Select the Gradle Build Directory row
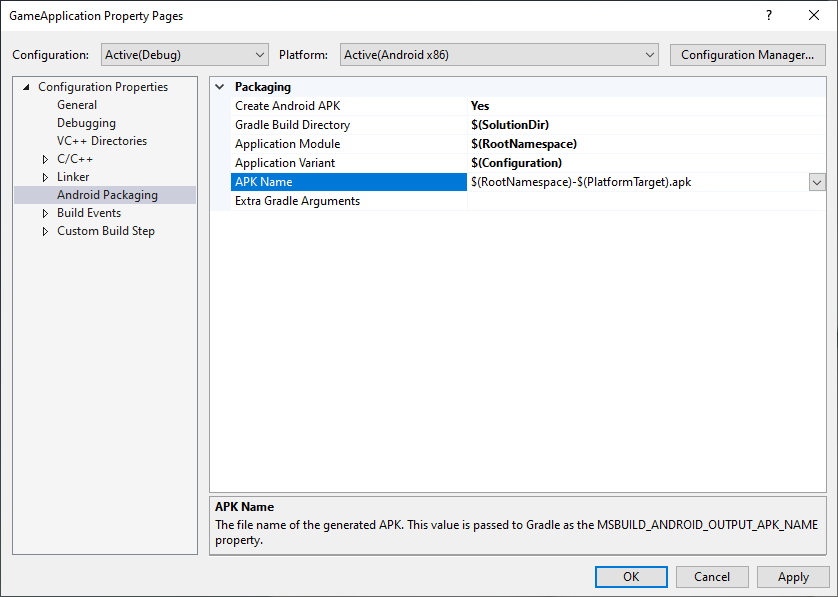The image size is (838, 597). pos(292,125)
